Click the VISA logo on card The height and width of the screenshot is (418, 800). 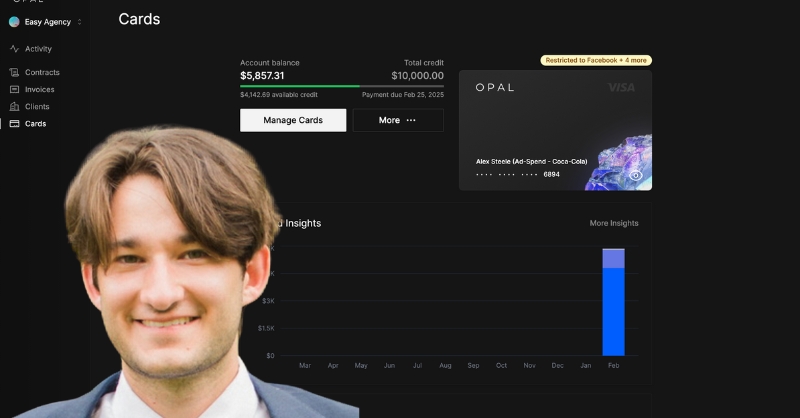point(621,88)
